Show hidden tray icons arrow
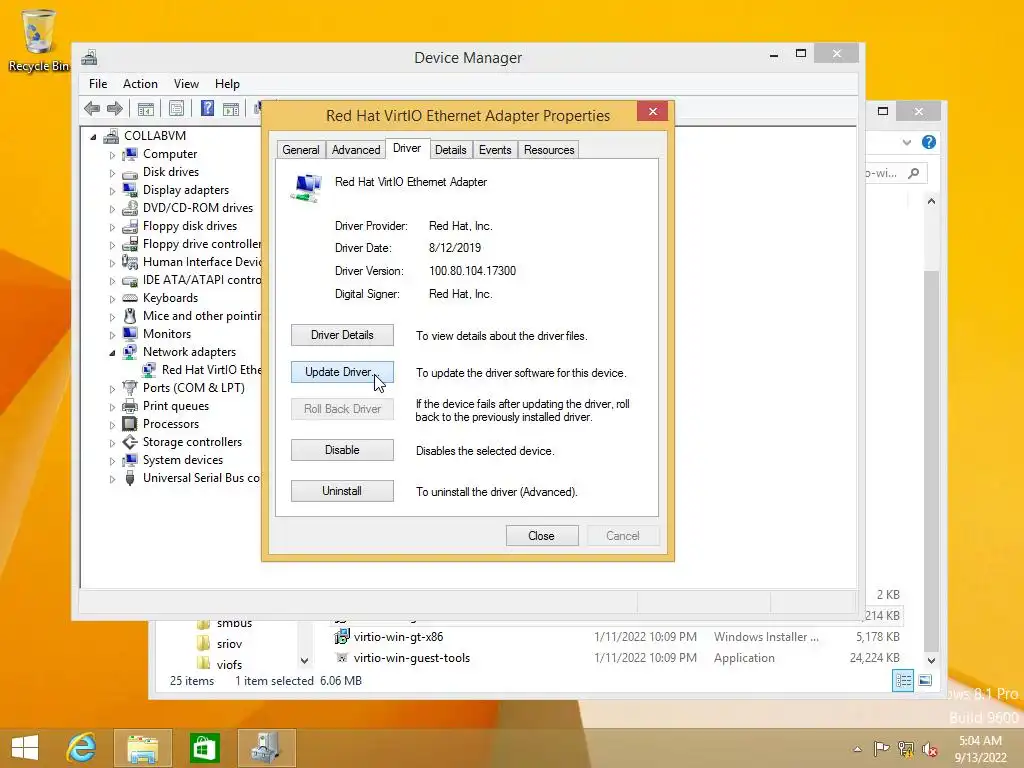 tap(857, 749)
